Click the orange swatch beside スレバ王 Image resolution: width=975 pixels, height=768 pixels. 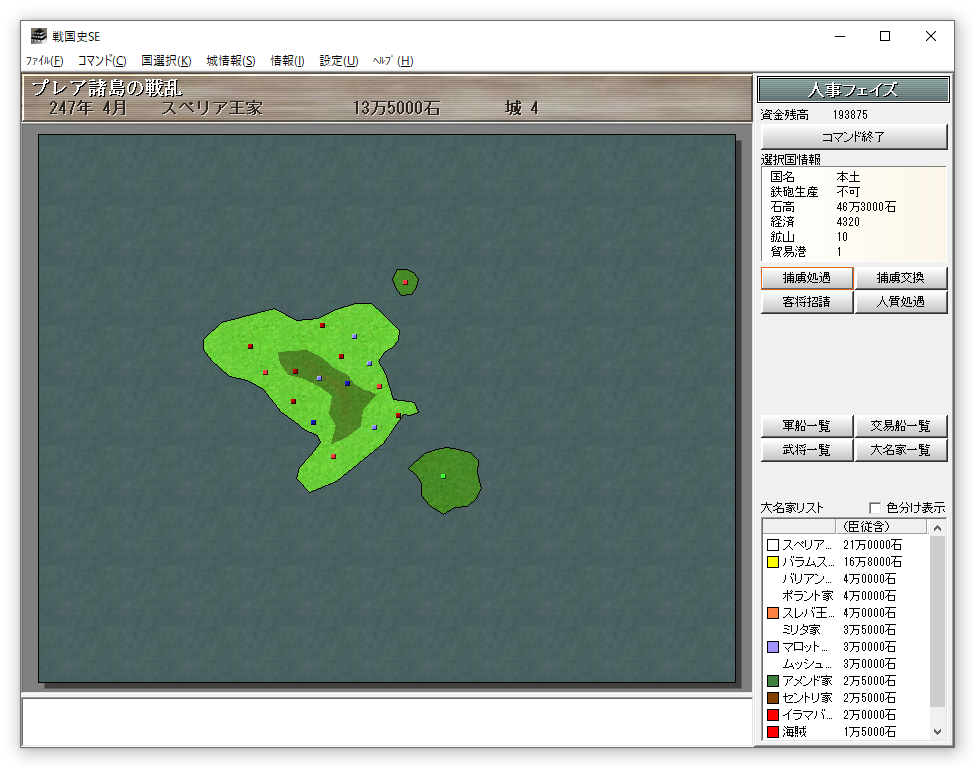(772, 613)
